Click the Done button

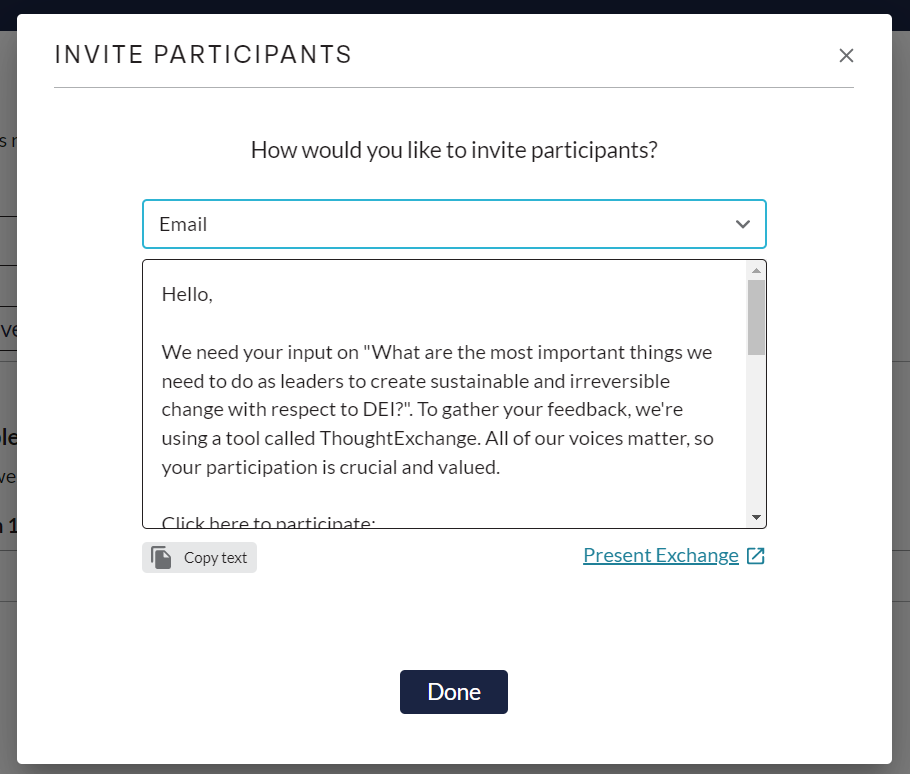[x=453, y=692]
